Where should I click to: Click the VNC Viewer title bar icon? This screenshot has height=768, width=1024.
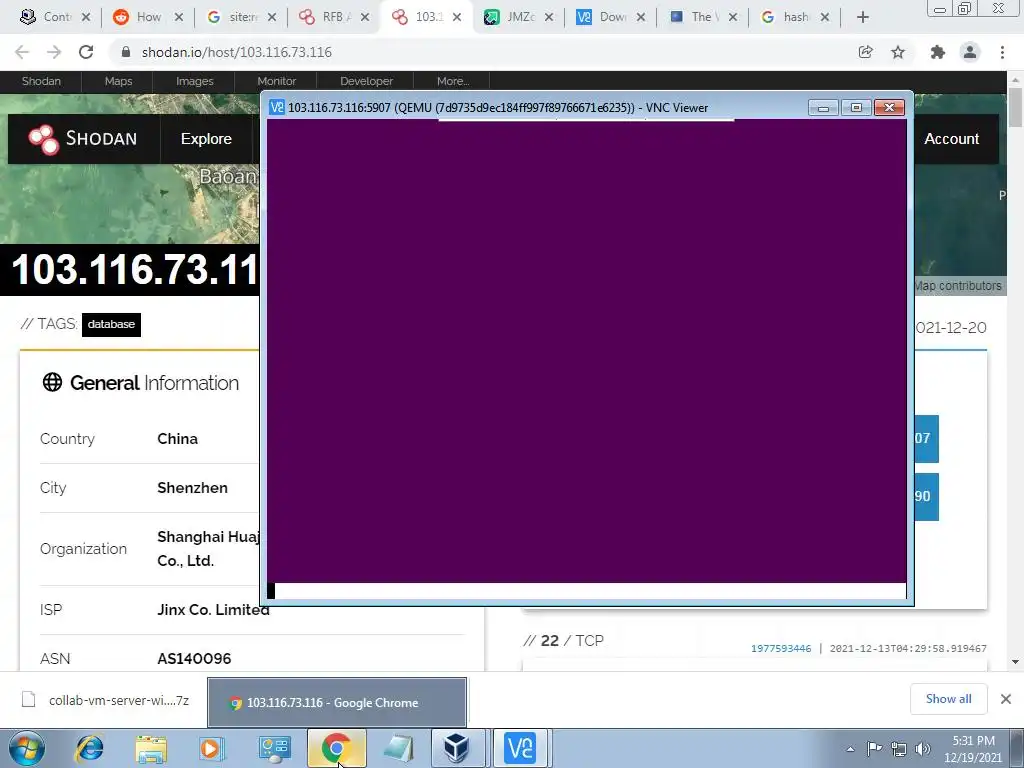(277, 107)
